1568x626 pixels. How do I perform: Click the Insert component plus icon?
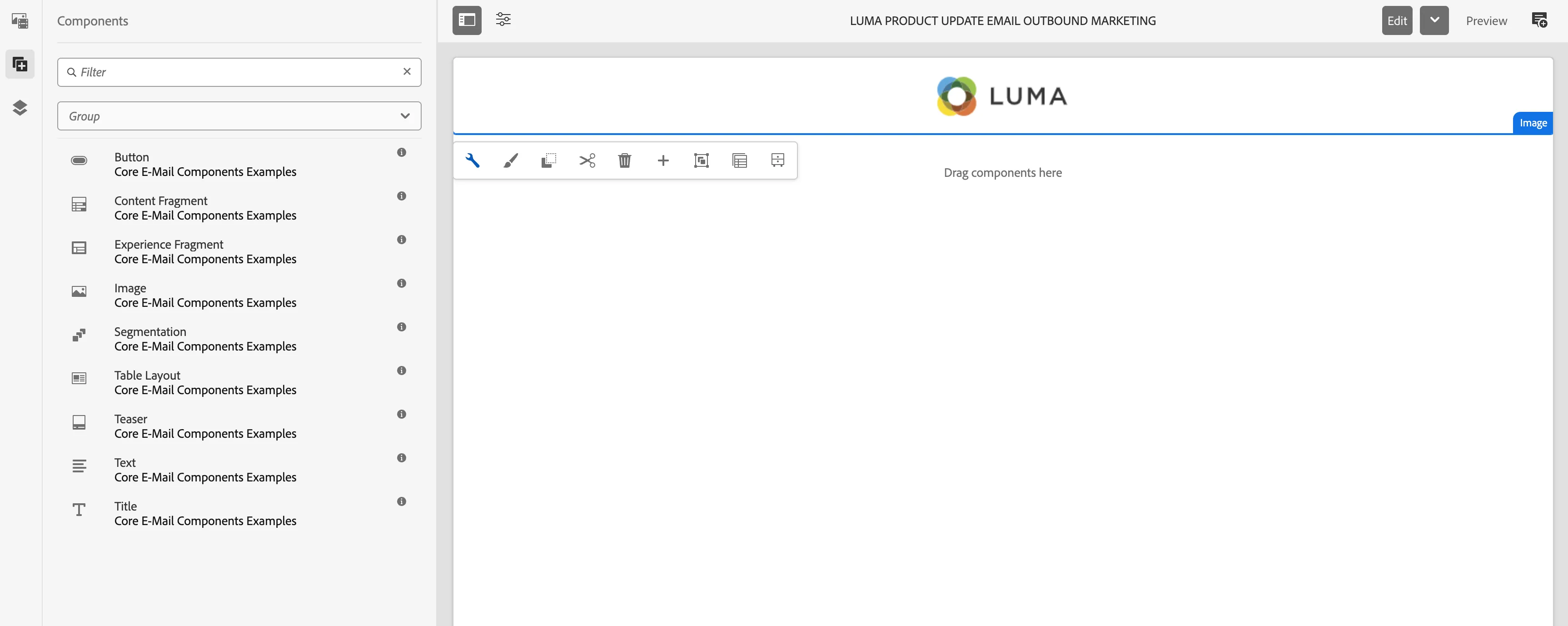click(663, 160)
